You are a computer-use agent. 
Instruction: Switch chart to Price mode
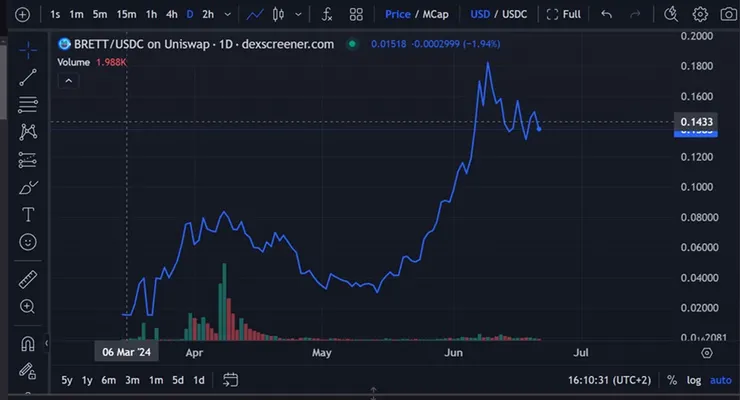click(397, 15)
